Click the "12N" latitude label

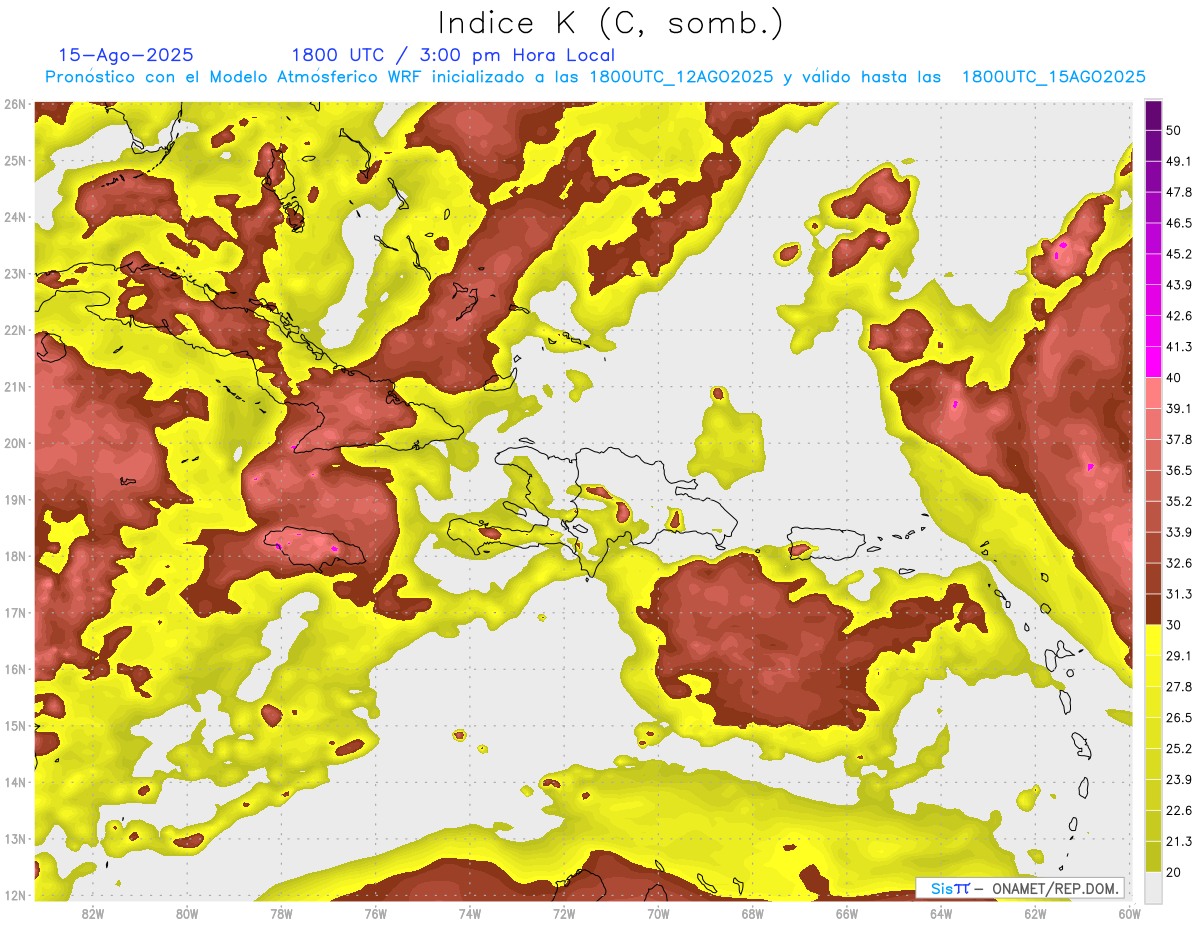pyautogui.click(x=15, y=895)
